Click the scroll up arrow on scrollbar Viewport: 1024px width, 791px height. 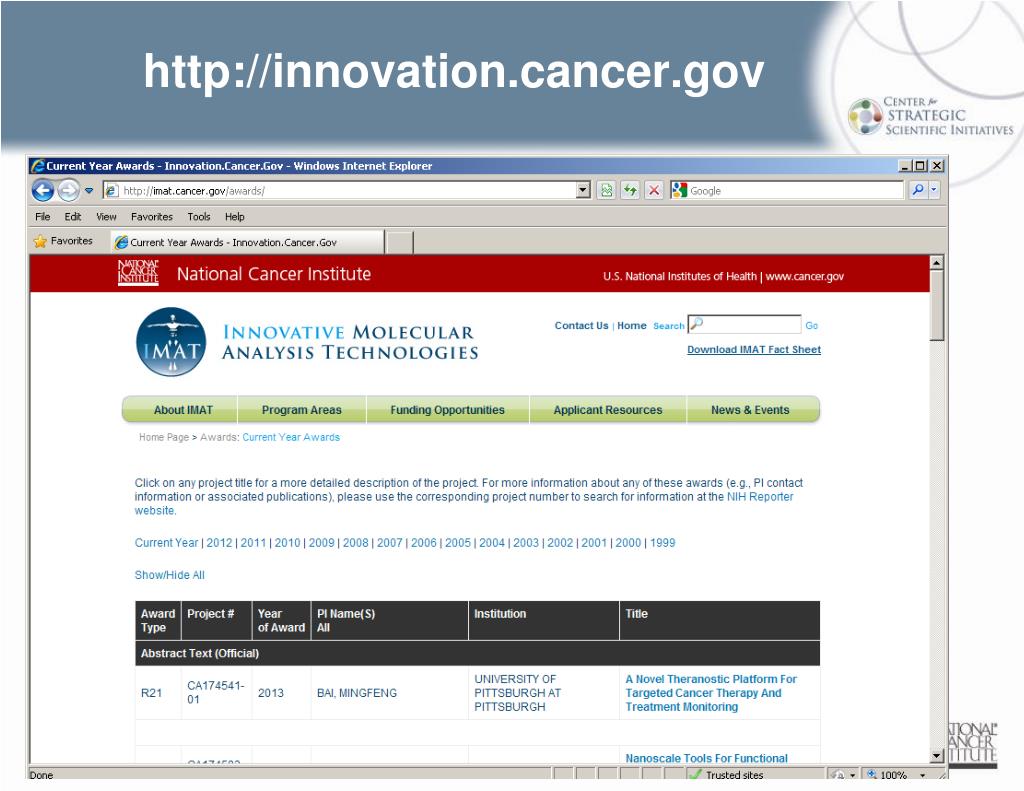936,263
